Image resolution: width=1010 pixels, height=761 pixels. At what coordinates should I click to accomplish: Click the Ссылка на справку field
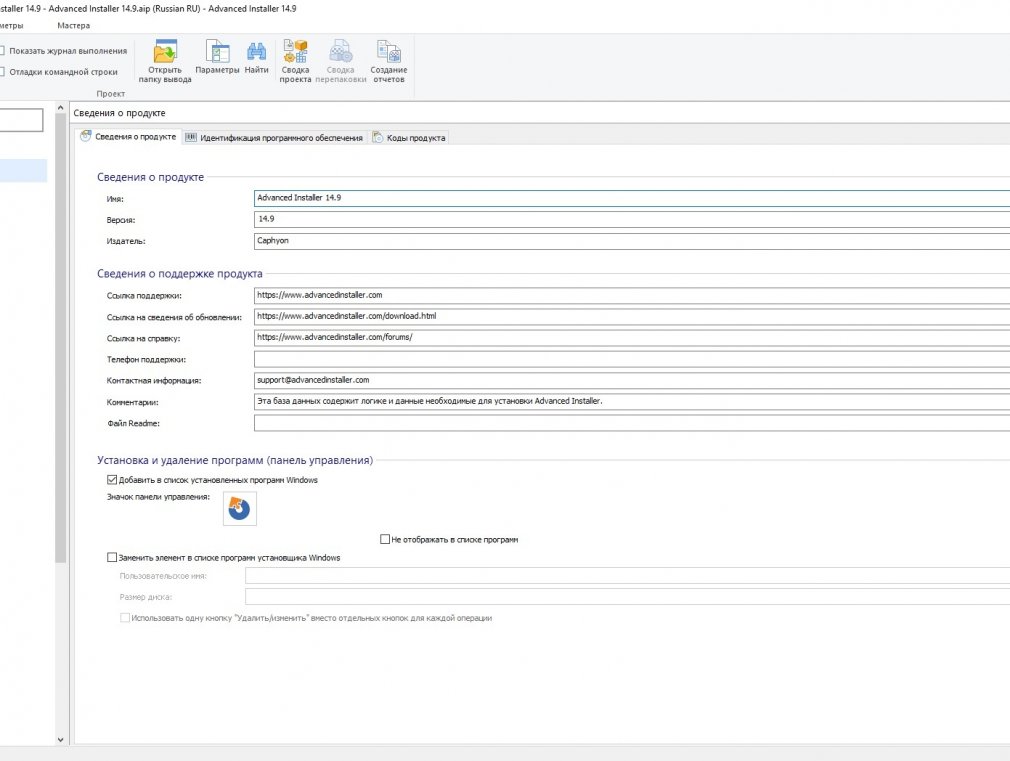click(x=632, y=338)
